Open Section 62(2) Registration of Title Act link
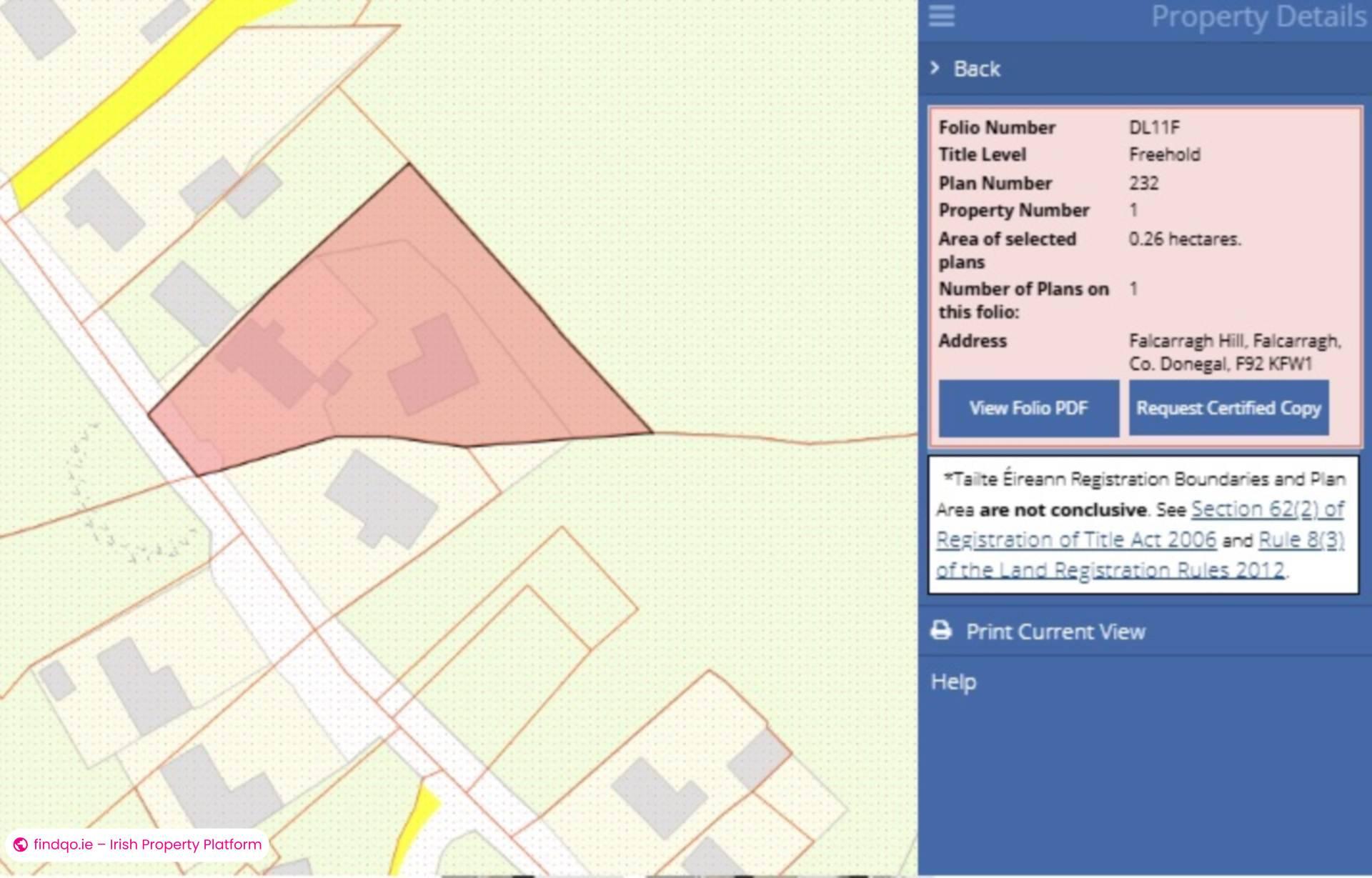 click(1266, 509)
